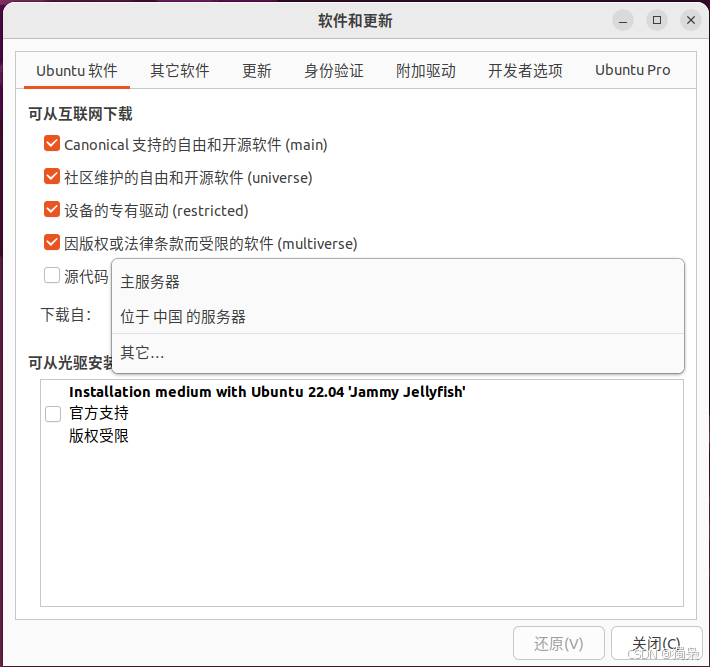Screen dimensions: 710x667
Task: Open the Ubuntu Pro tab
Action: coord(633,70)
